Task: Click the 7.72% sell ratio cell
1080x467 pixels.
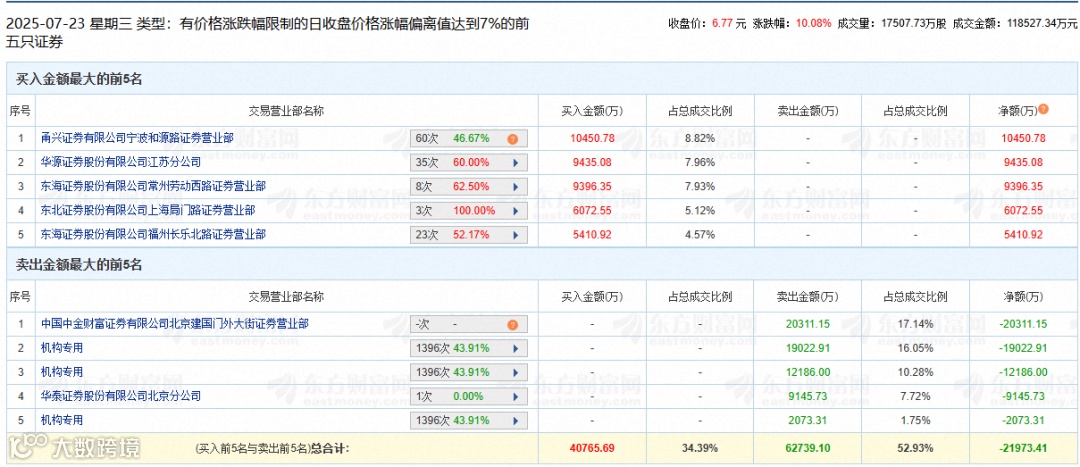Action: 915,396
